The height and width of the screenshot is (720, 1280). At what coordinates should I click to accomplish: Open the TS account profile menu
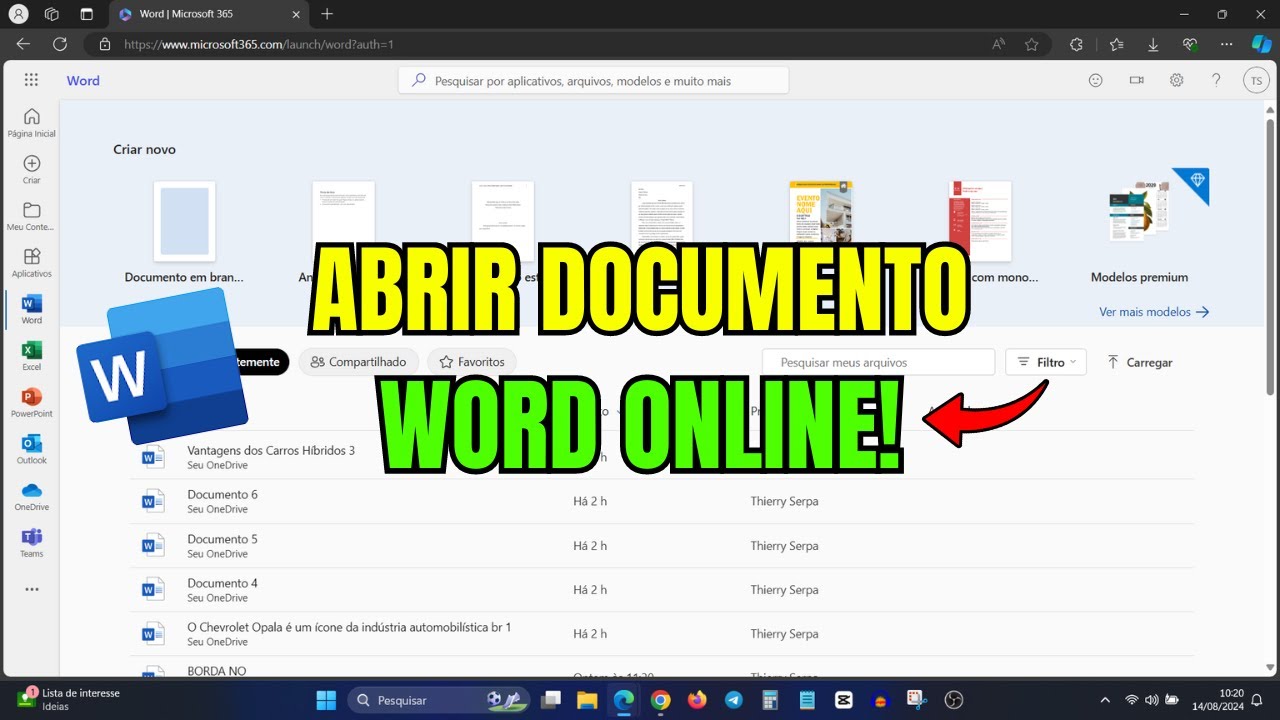pyautogui.click(x=1256, y=81)
